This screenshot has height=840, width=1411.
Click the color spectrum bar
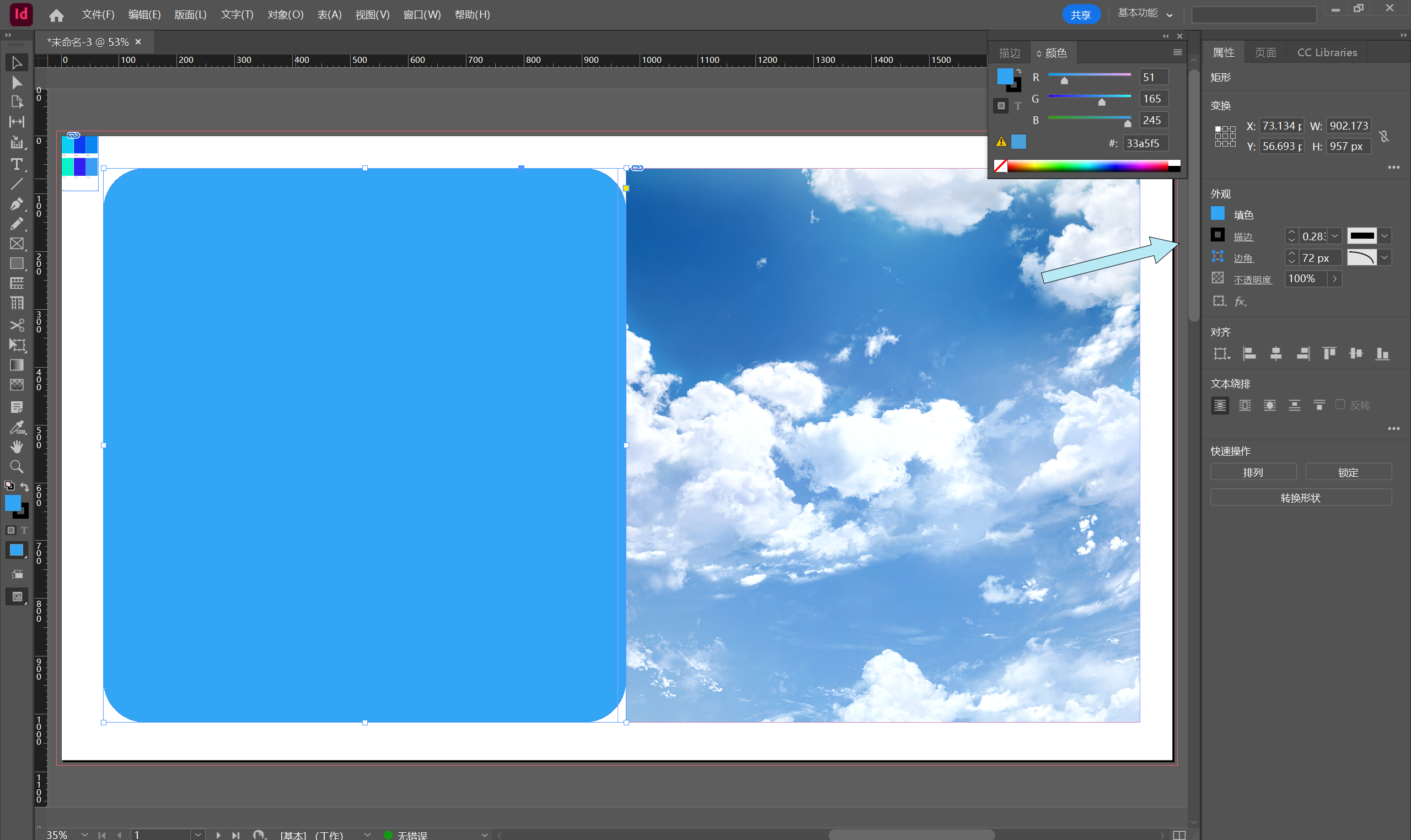click(x=1087, y=166)
